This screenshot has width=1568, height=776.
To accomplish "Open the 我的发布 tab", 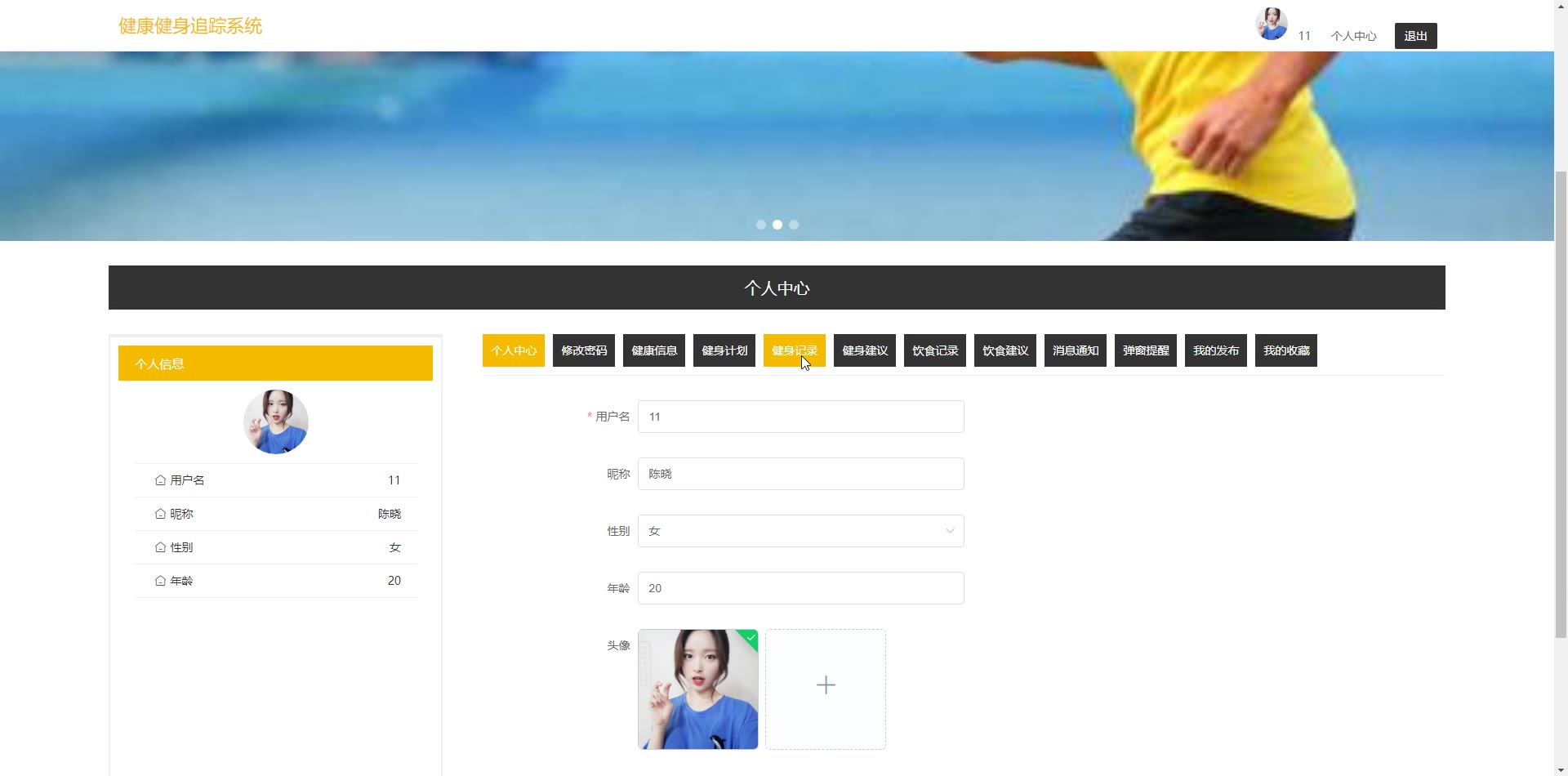I will coord(1216,350).
